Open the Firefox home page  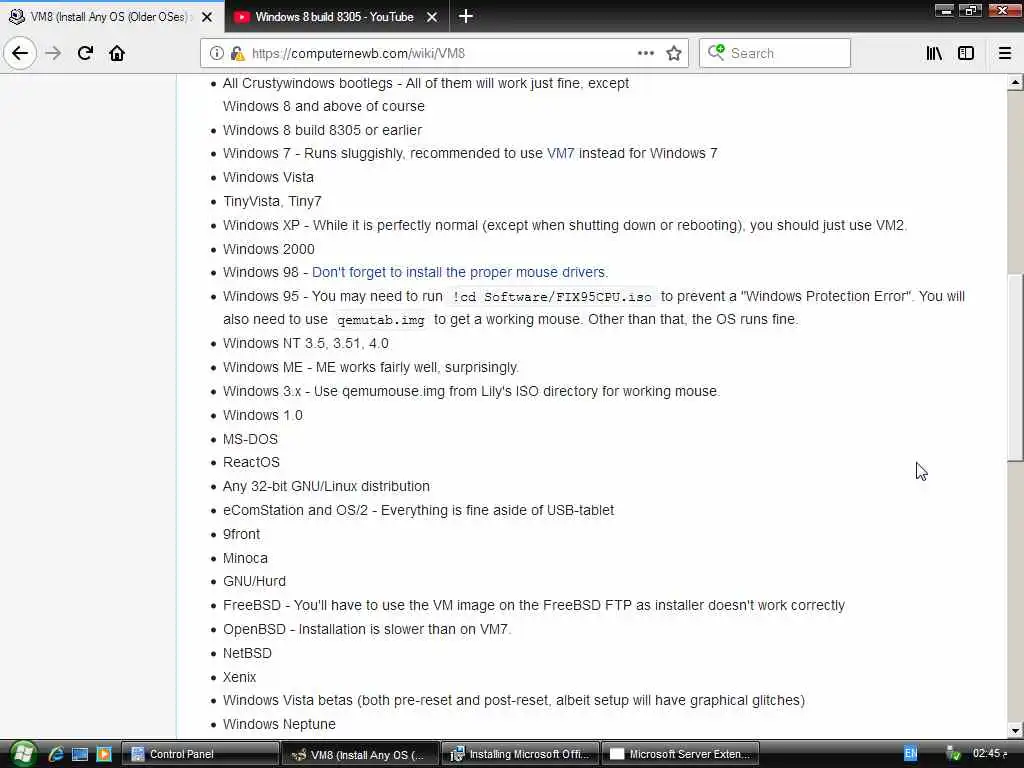tap(117, 53)
